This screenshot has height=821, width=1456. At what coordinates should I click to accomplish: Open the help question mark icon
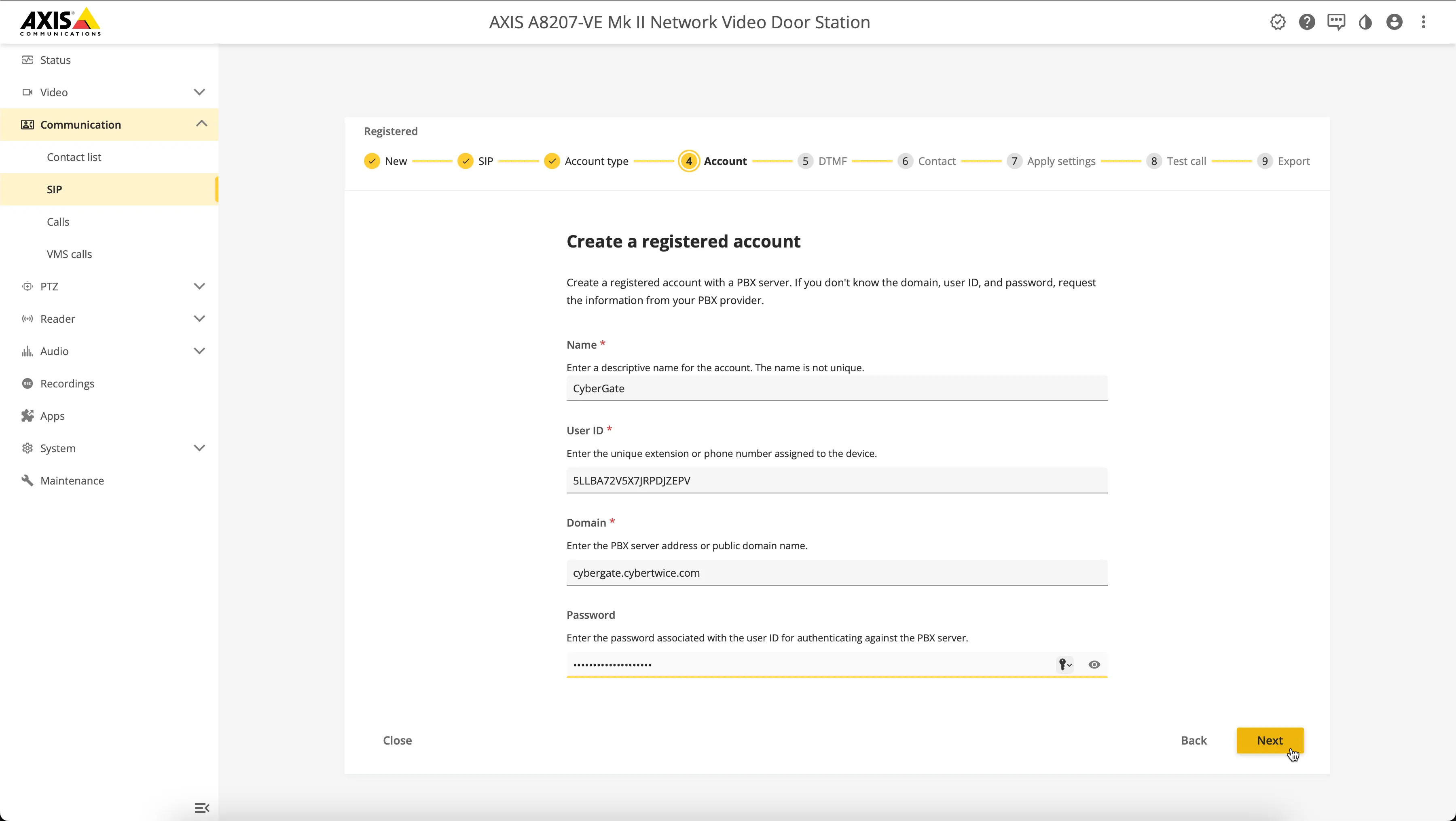(1307, 22)
